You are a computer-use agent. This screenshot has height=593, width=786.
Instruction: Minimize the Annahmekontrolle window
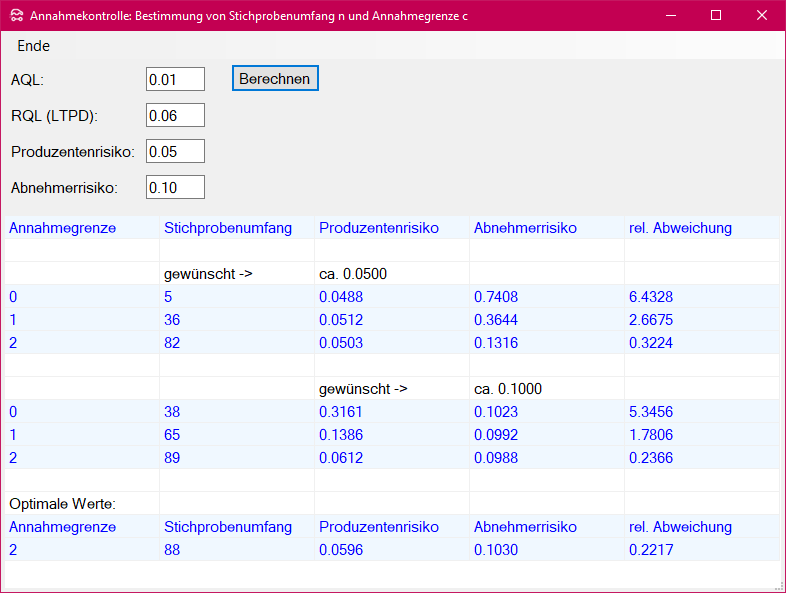(x=670, y=16)
